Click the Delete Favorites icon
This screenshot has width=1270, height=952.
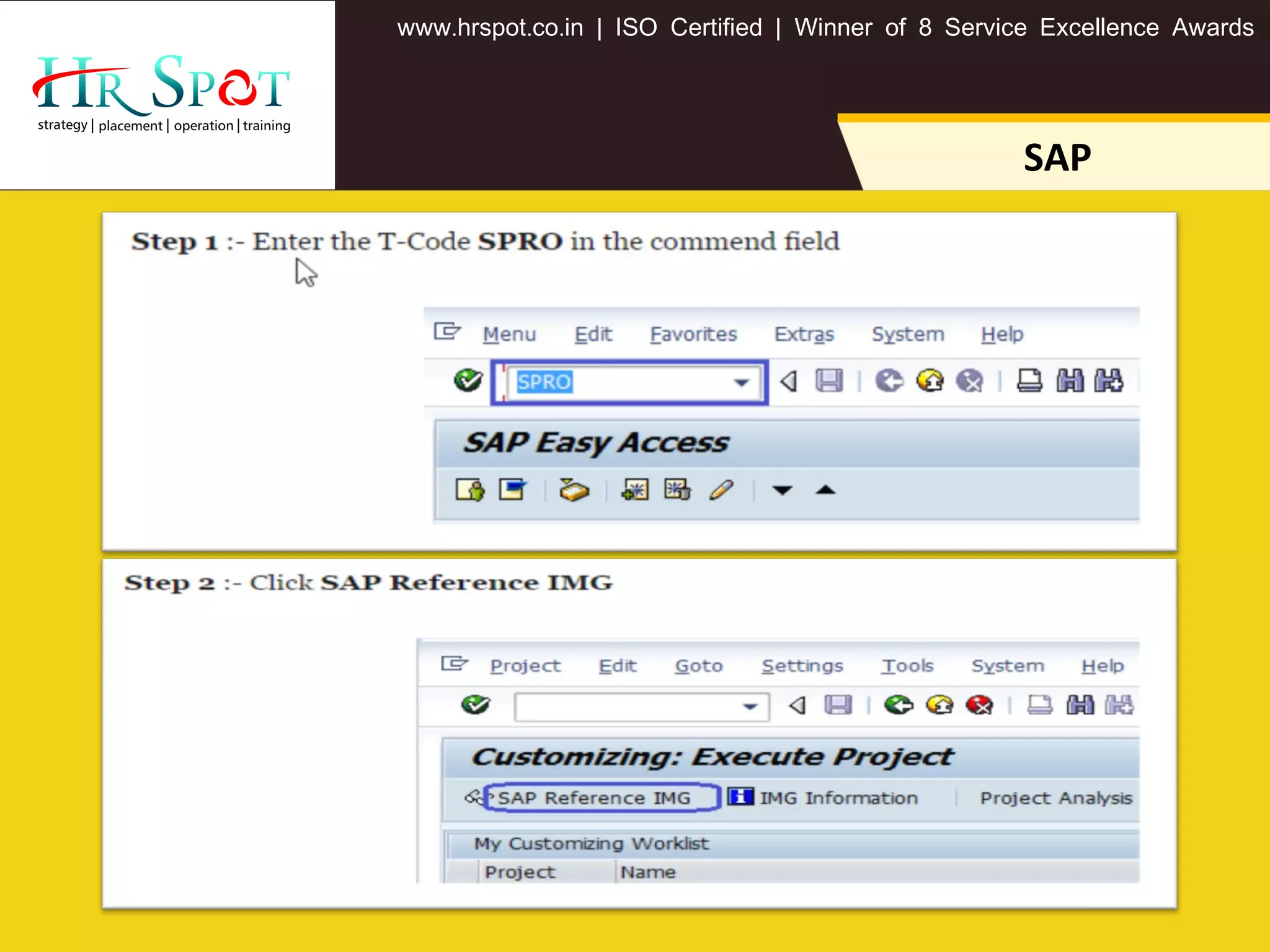coord(677,490)
